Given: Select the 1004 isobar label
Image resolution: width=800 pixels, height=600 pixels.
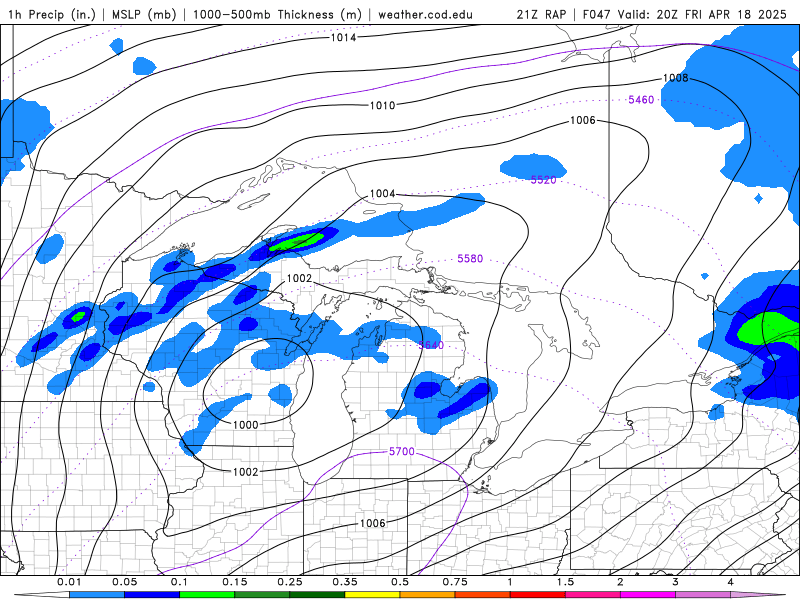Looking at the screenshot, I should click(382, 194).
